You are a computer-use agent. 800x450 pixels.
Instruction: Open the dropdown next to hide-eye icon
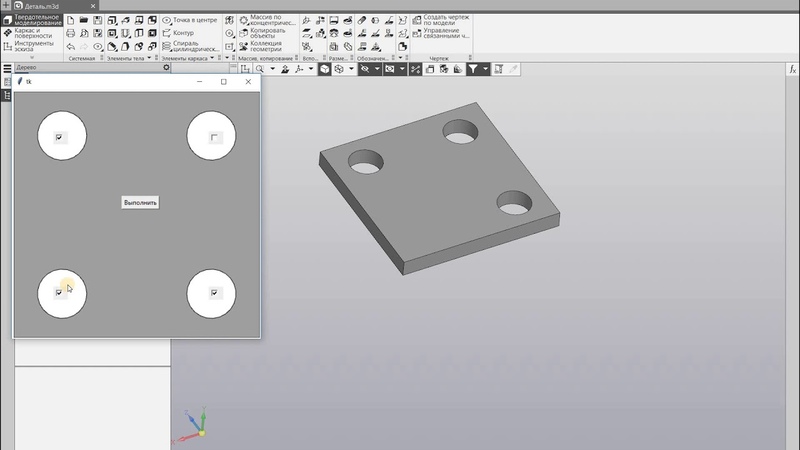tap(377, 69)
